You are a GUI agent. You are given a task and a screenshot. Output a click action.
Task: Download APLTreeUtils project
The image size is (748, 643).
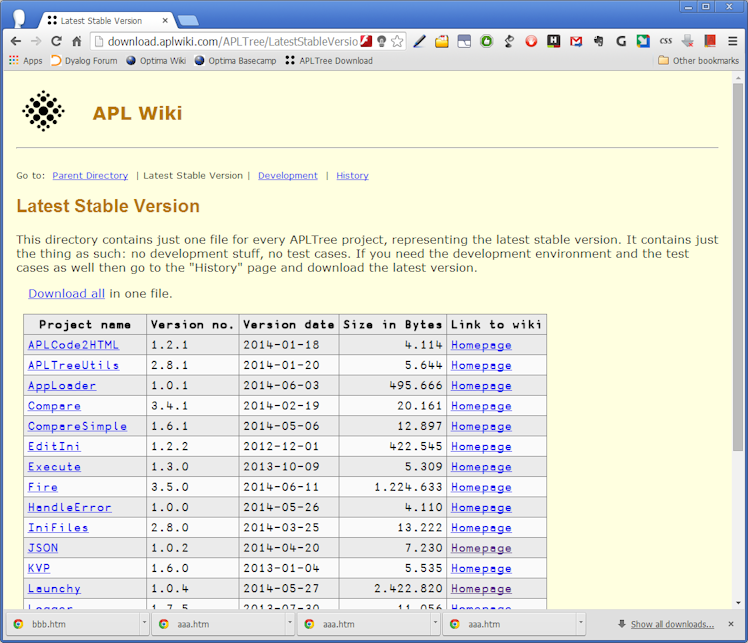[x=73, y=365]
